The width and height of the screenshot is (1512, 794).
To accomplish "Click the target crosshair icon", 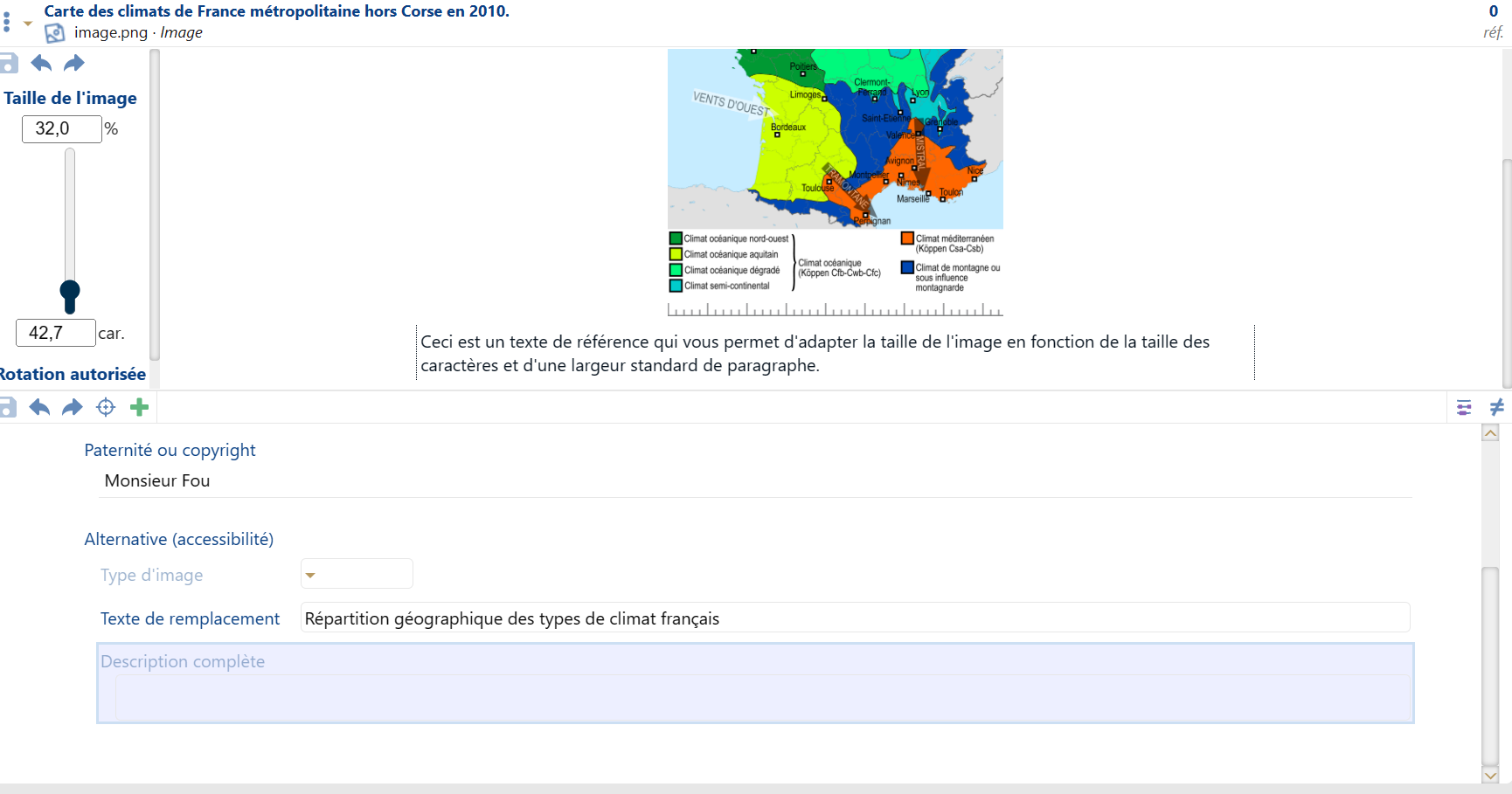I will click(106, 407).
